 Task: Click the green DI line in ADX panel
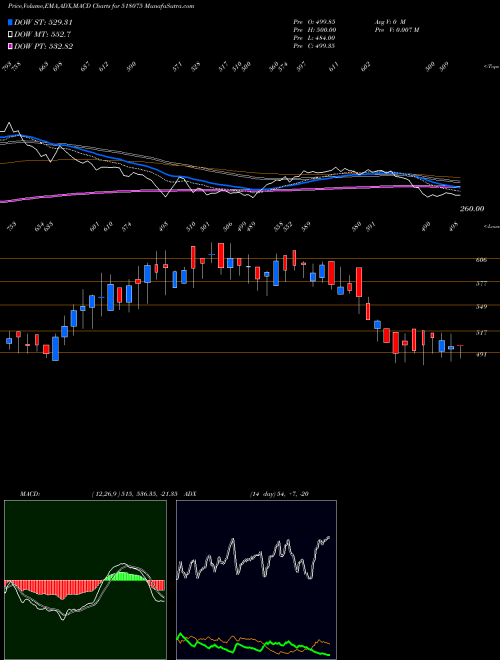click(253, 645)
